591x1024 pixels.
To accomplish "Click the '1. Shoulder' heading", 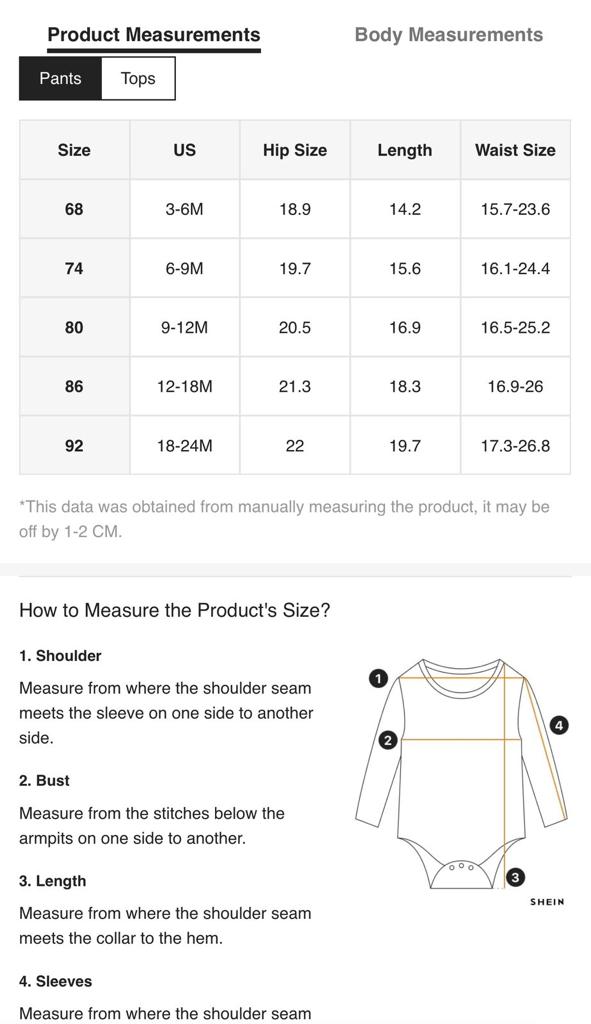I will tap(60, 656).
